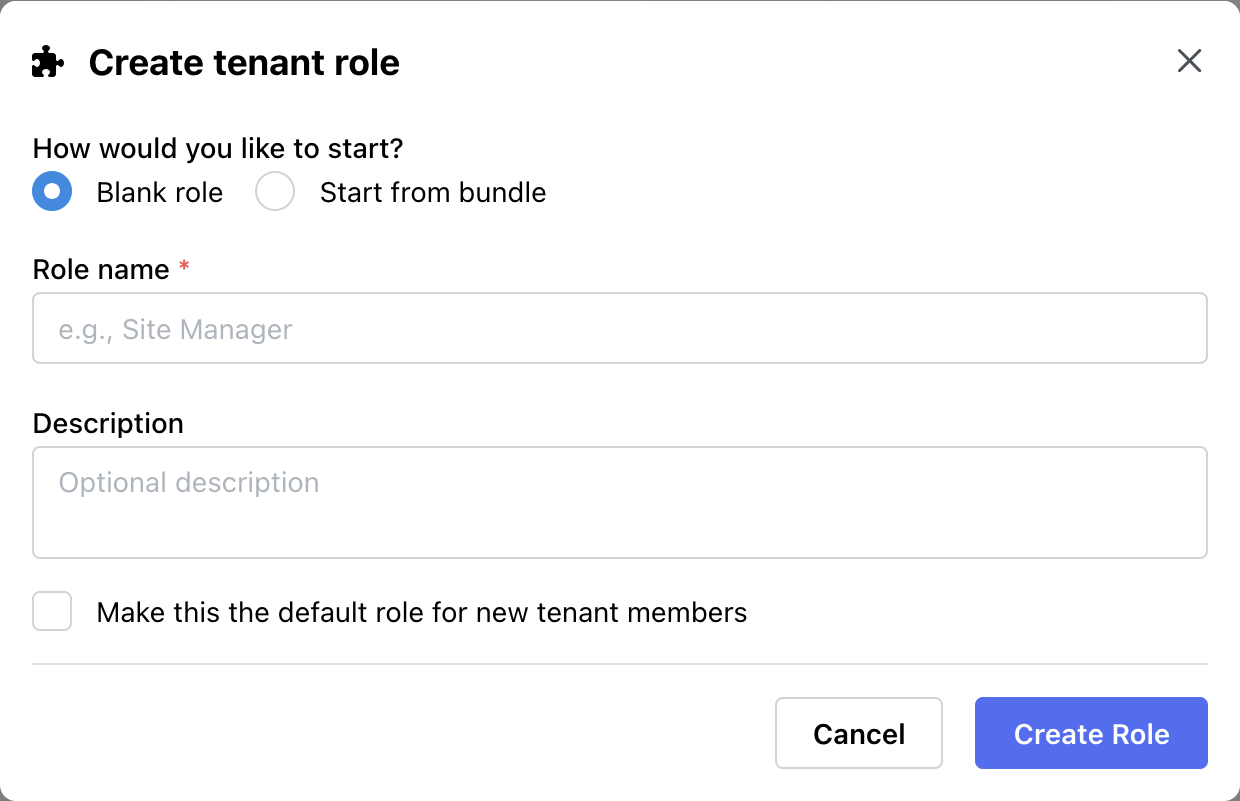Focus the Role name input field

tap(620, 328)
